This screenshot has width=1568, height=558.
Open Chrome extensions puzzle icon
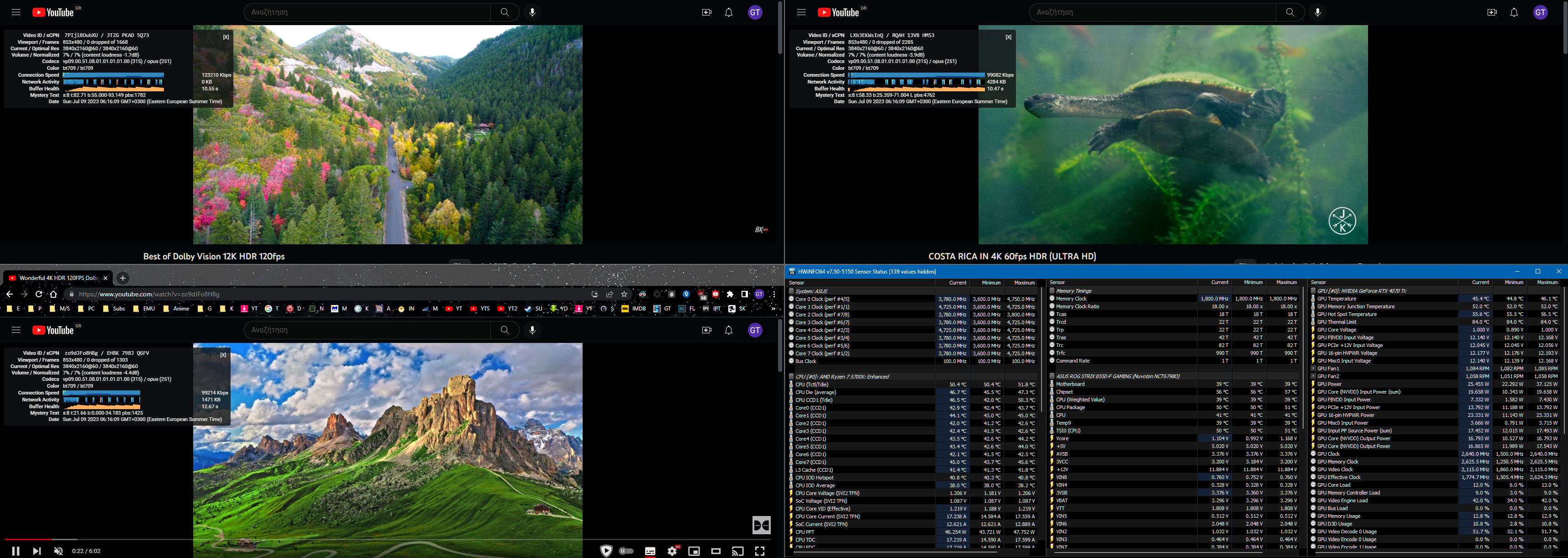click(x=731, y=294)
